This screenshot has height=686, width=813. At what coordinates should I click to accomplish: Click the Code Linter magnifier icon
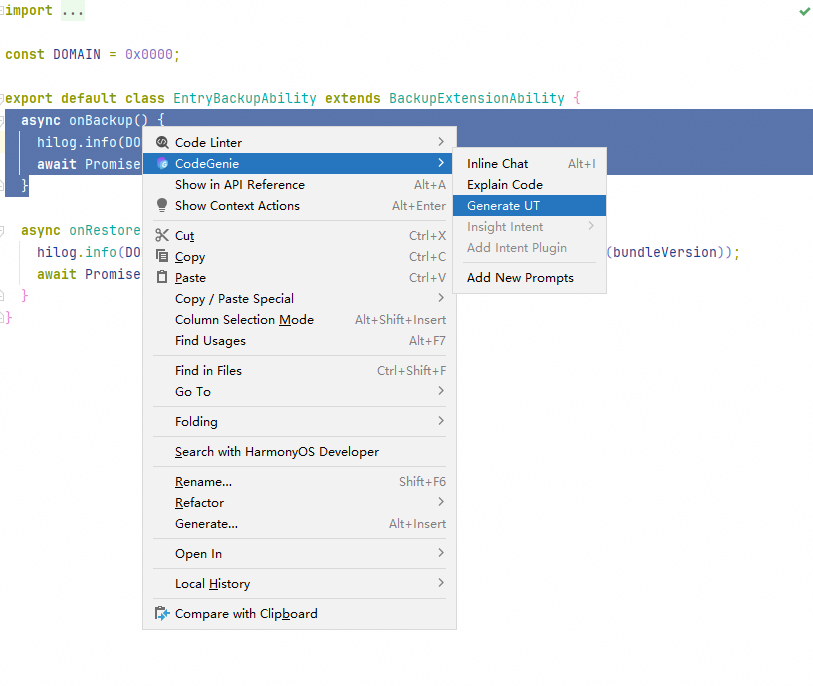tap(162, 143)
